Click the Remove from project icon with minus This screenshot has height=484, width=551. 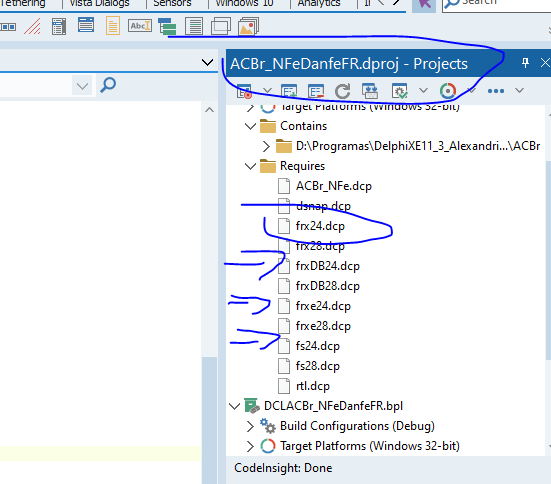(316, 91)
